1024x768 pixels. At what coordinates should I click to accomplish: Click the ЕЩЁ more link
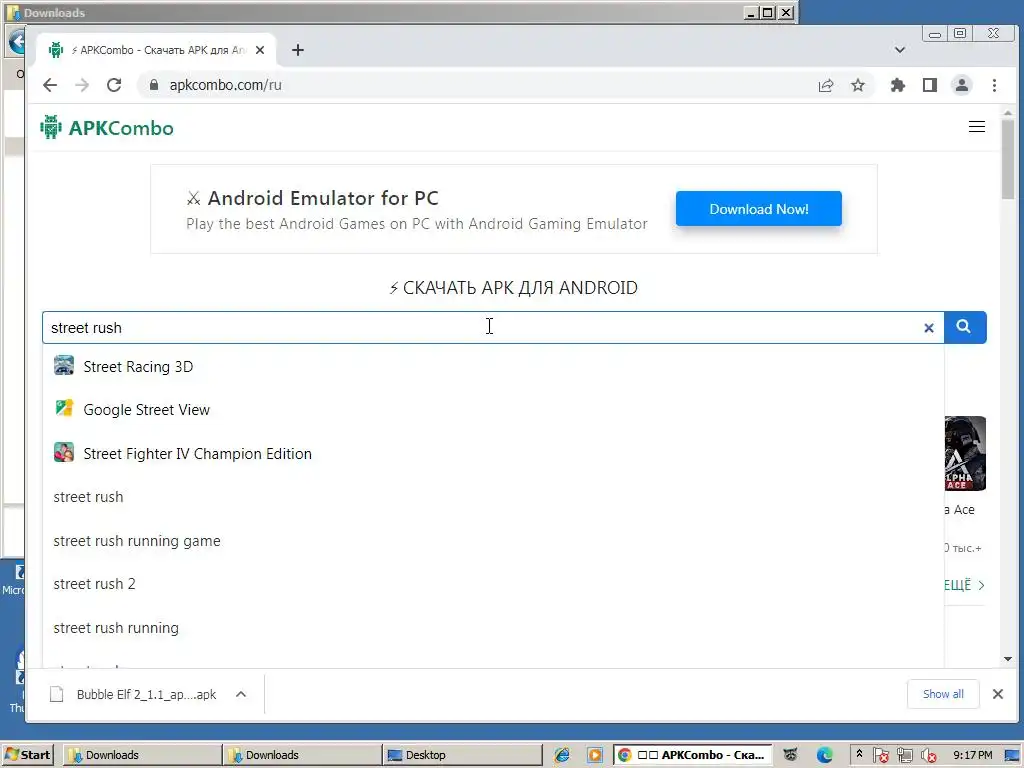click(964, 585)
